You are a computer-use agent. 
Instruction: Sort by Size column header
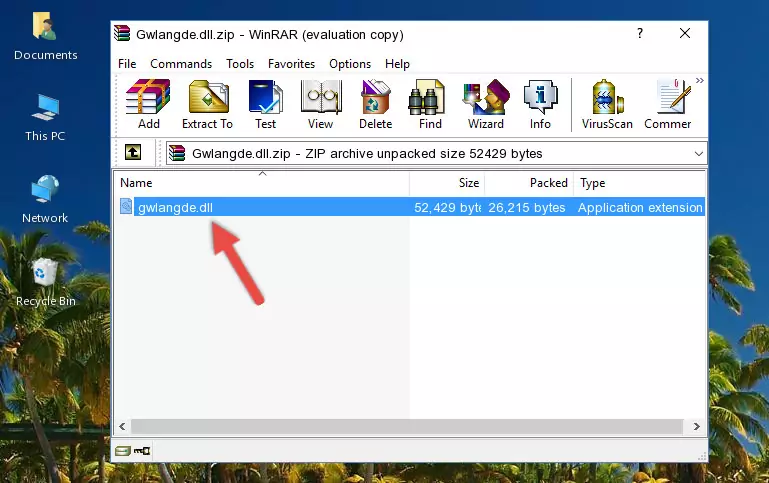click(x=447, y=183)
